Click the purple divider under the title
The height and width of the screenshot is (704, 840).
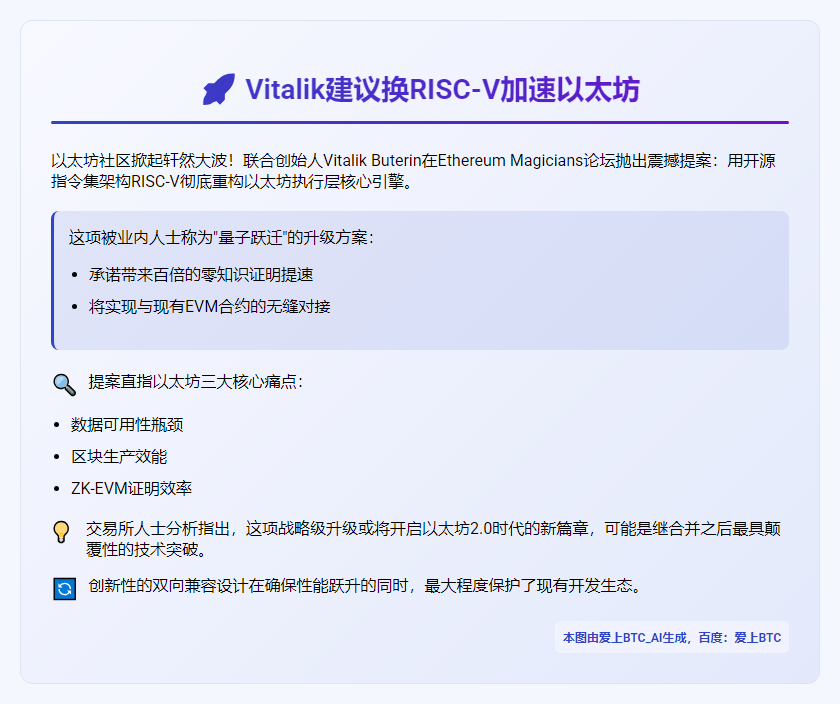point(420,118)
